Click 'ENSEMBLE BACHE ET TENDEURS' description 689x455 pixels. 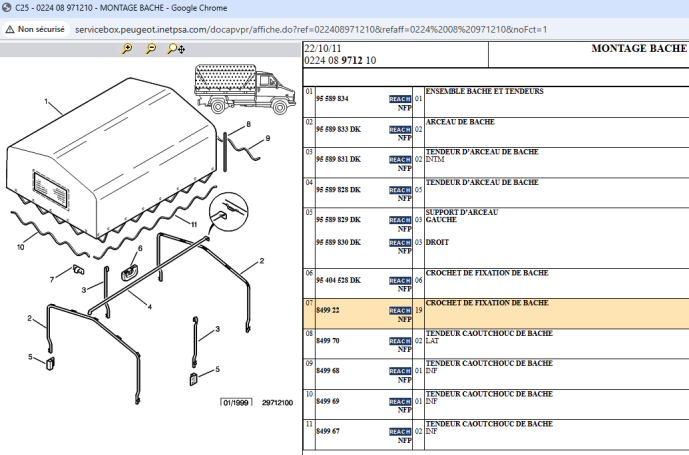pyautogui.click(x=484, y=92)
